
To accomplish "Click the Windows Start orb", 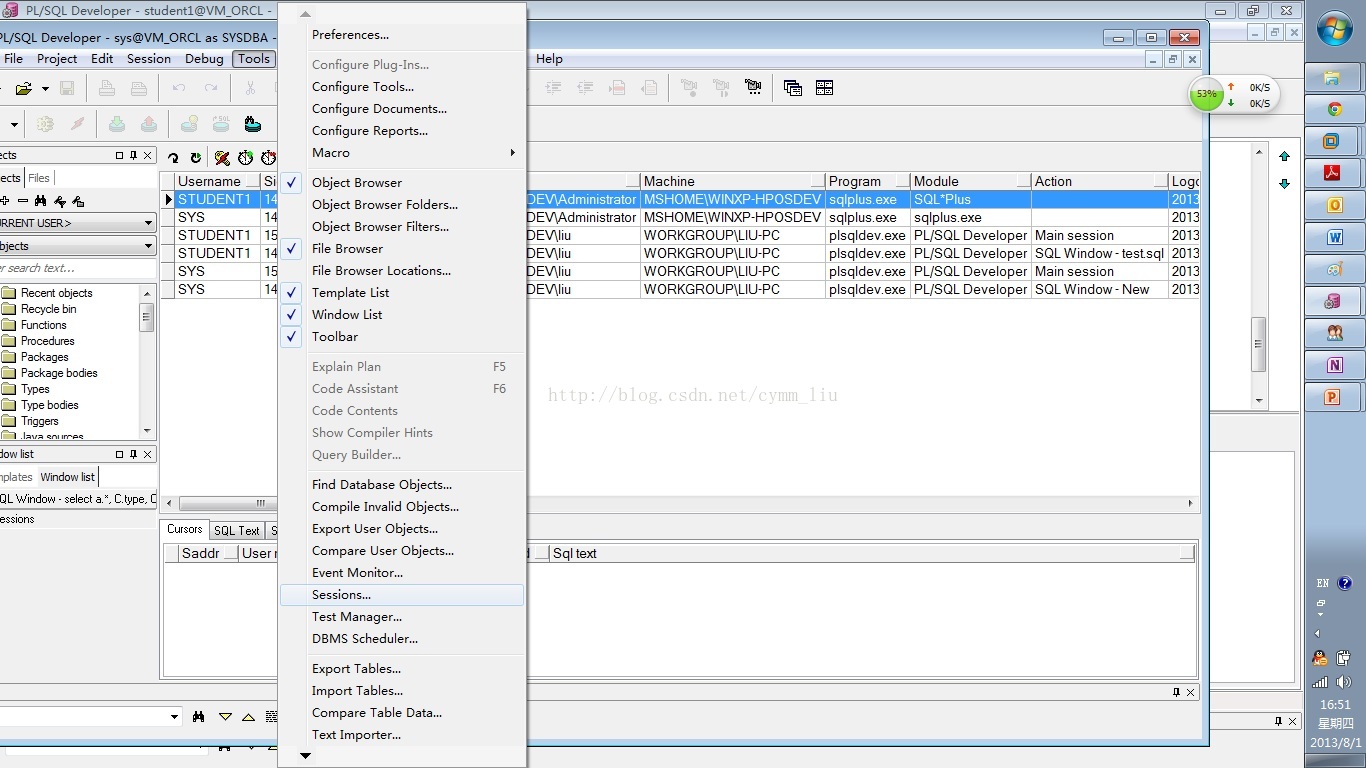I will click(x=1335, y=28).
